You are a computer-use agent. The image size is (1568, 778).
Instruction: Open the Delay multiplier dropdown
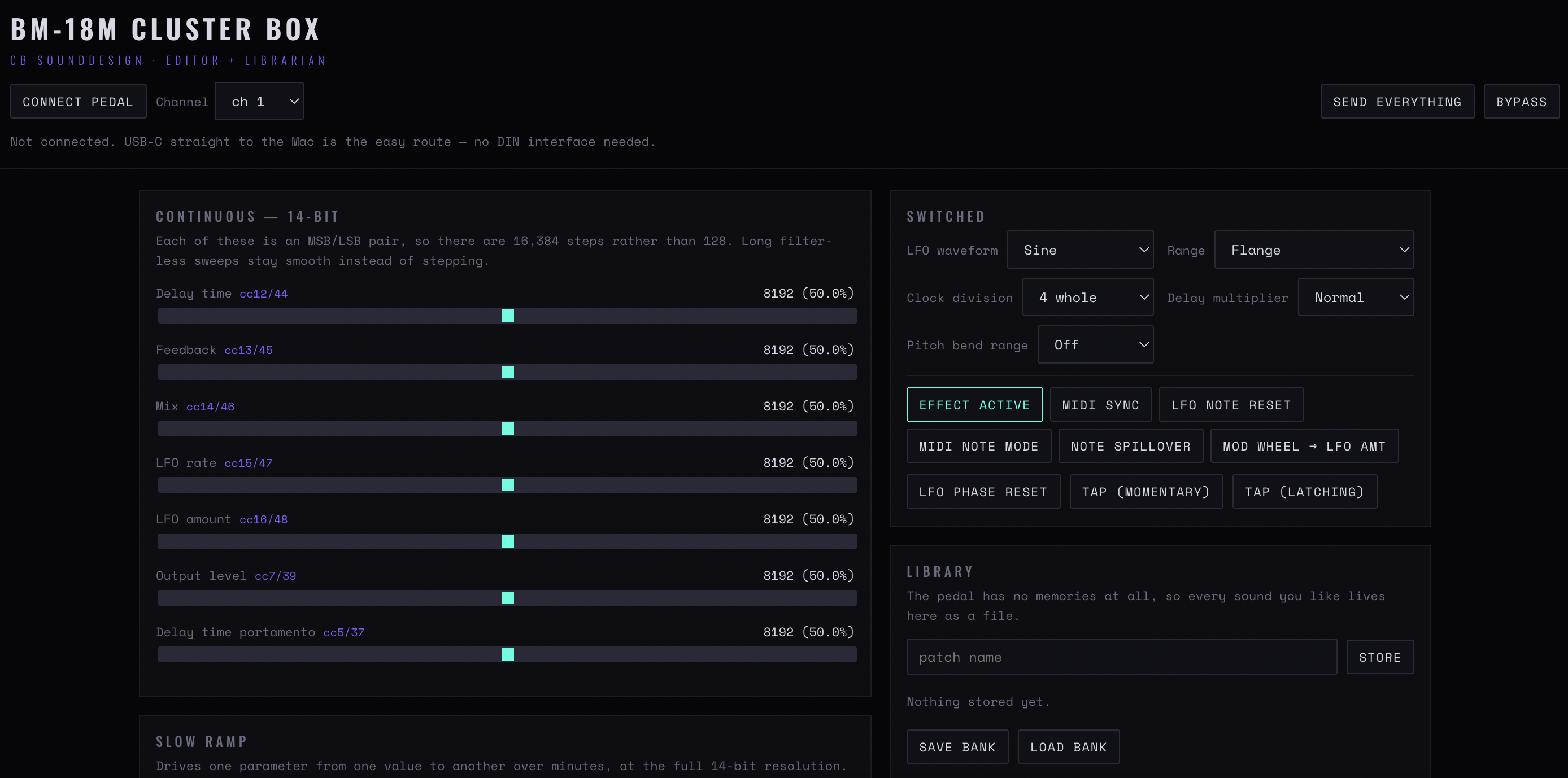1356,298
